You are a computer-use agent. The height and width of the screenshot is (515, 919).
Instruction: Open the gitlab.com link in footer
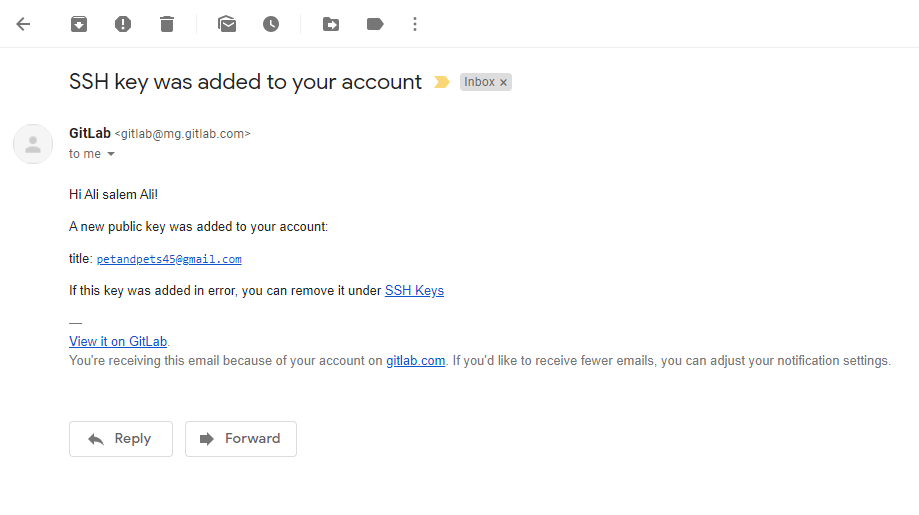pos(415,361)
